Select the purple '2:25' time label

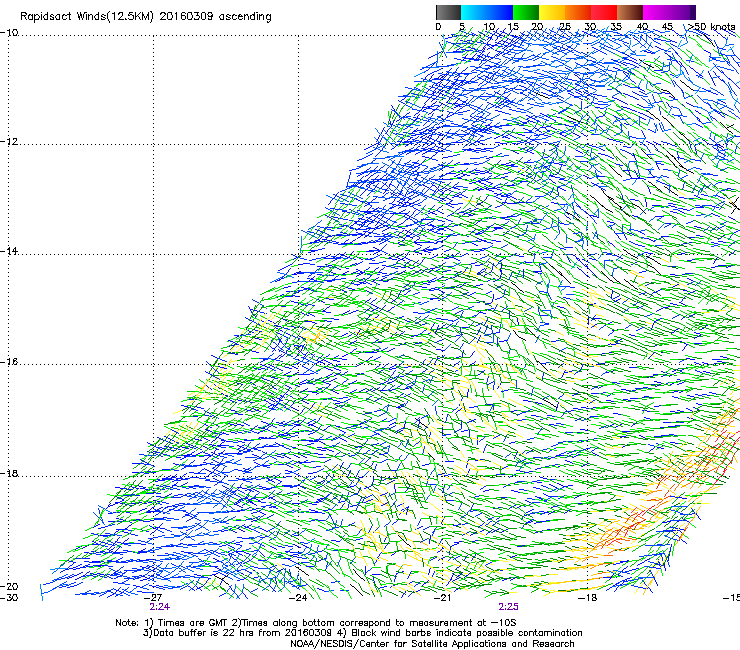pos(508,607)
